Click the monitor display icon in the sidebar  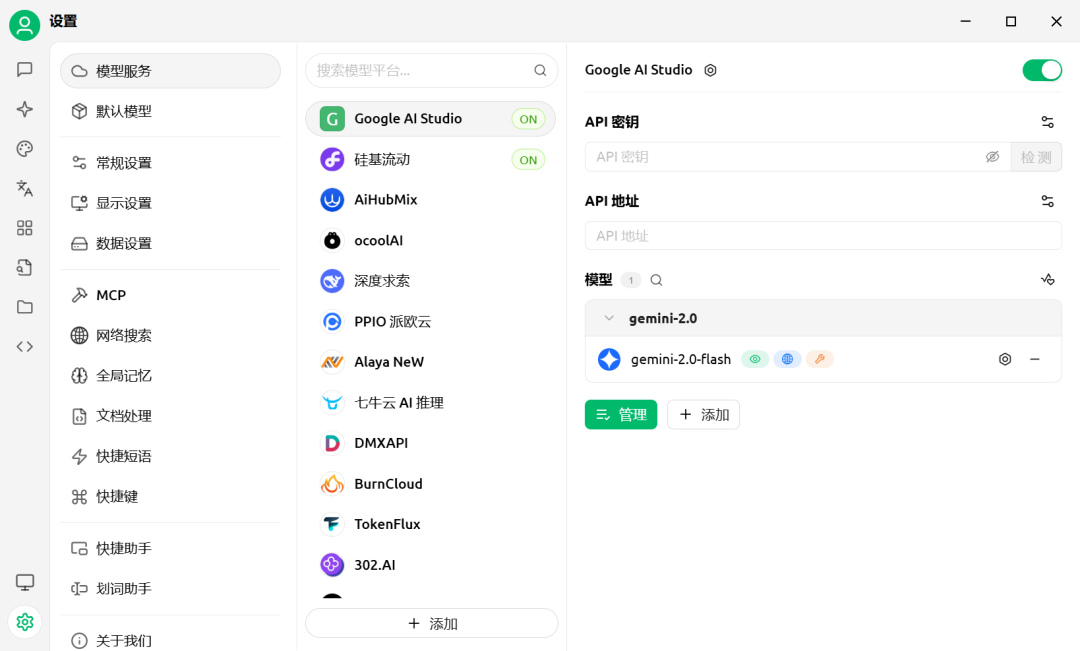(25, 582)
